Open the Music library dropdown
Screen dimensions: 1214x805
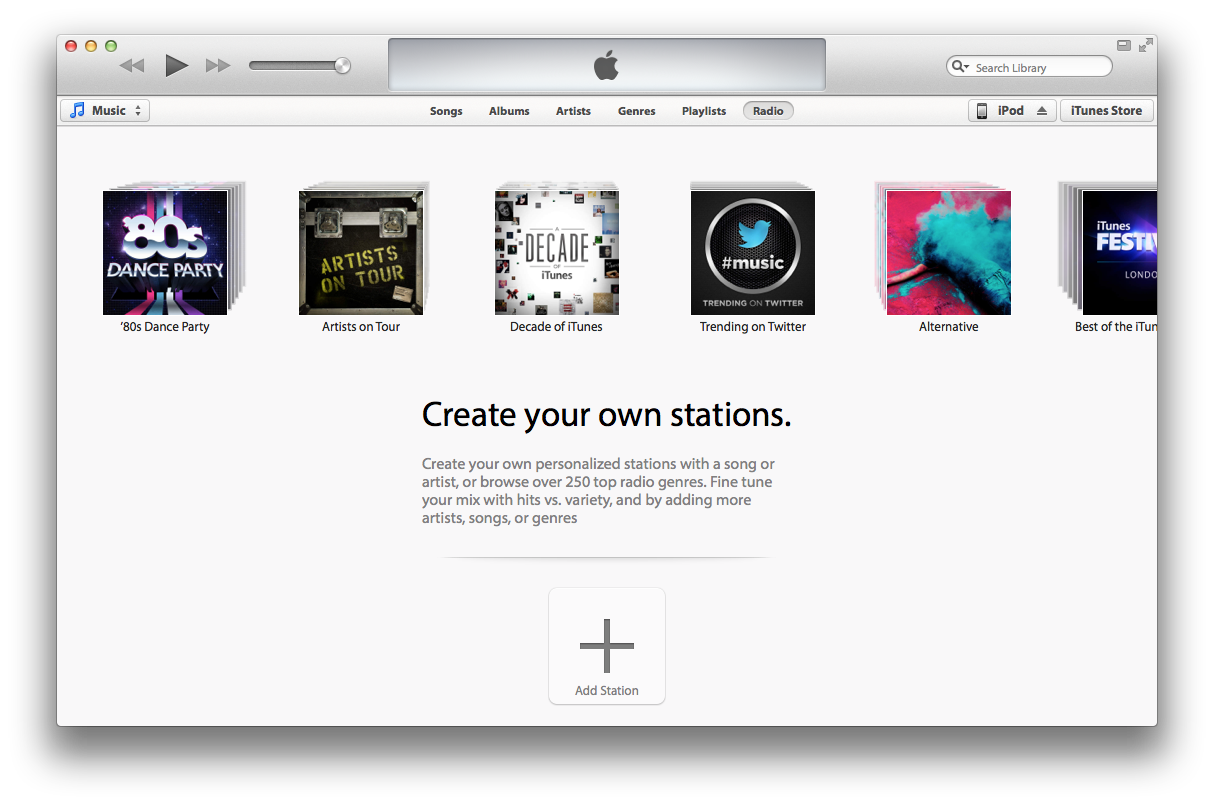coord(105,110)
